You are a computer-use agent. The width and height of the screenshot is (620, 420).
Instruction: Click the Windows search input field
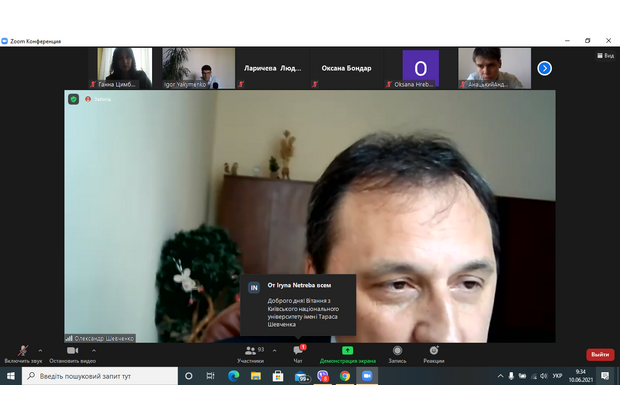100,376
